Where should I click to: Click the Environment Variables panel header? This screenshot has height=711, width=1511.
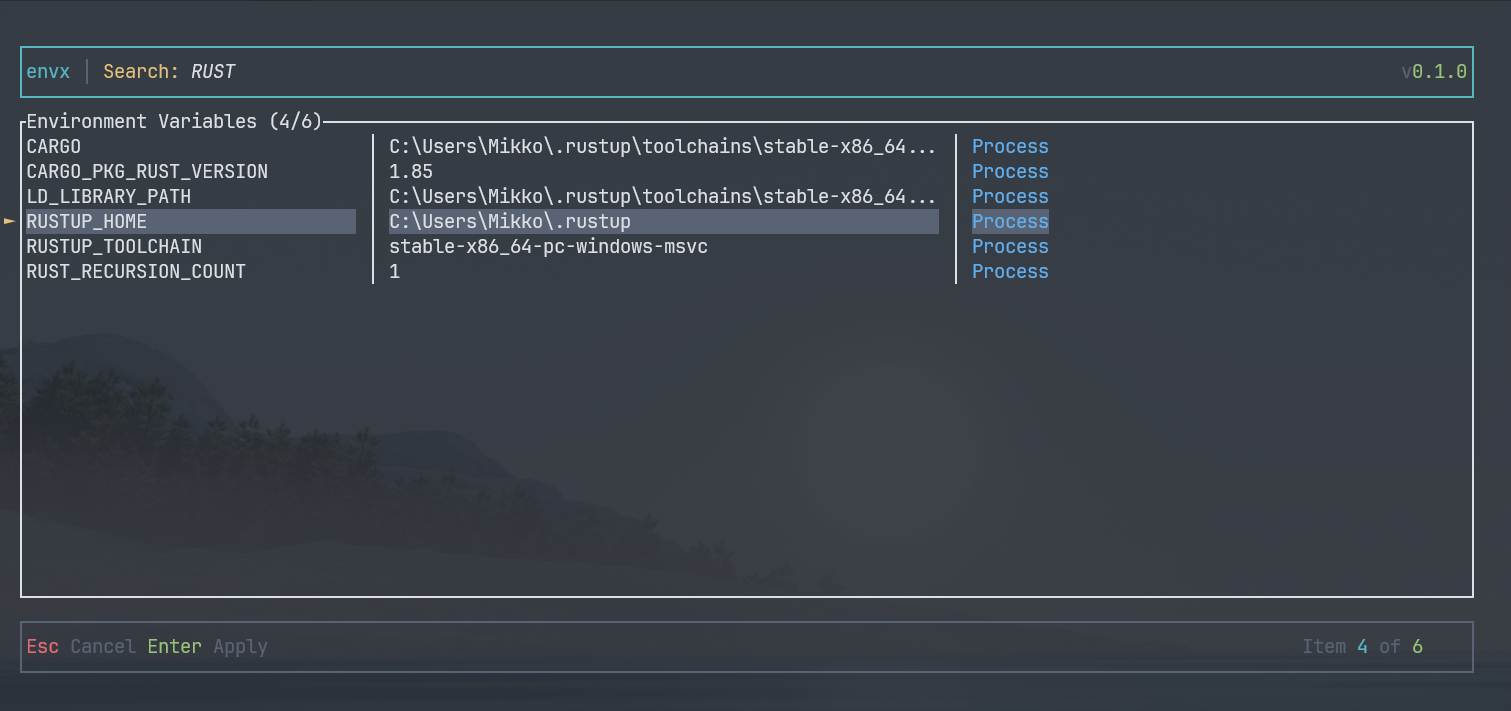[176, 121]
